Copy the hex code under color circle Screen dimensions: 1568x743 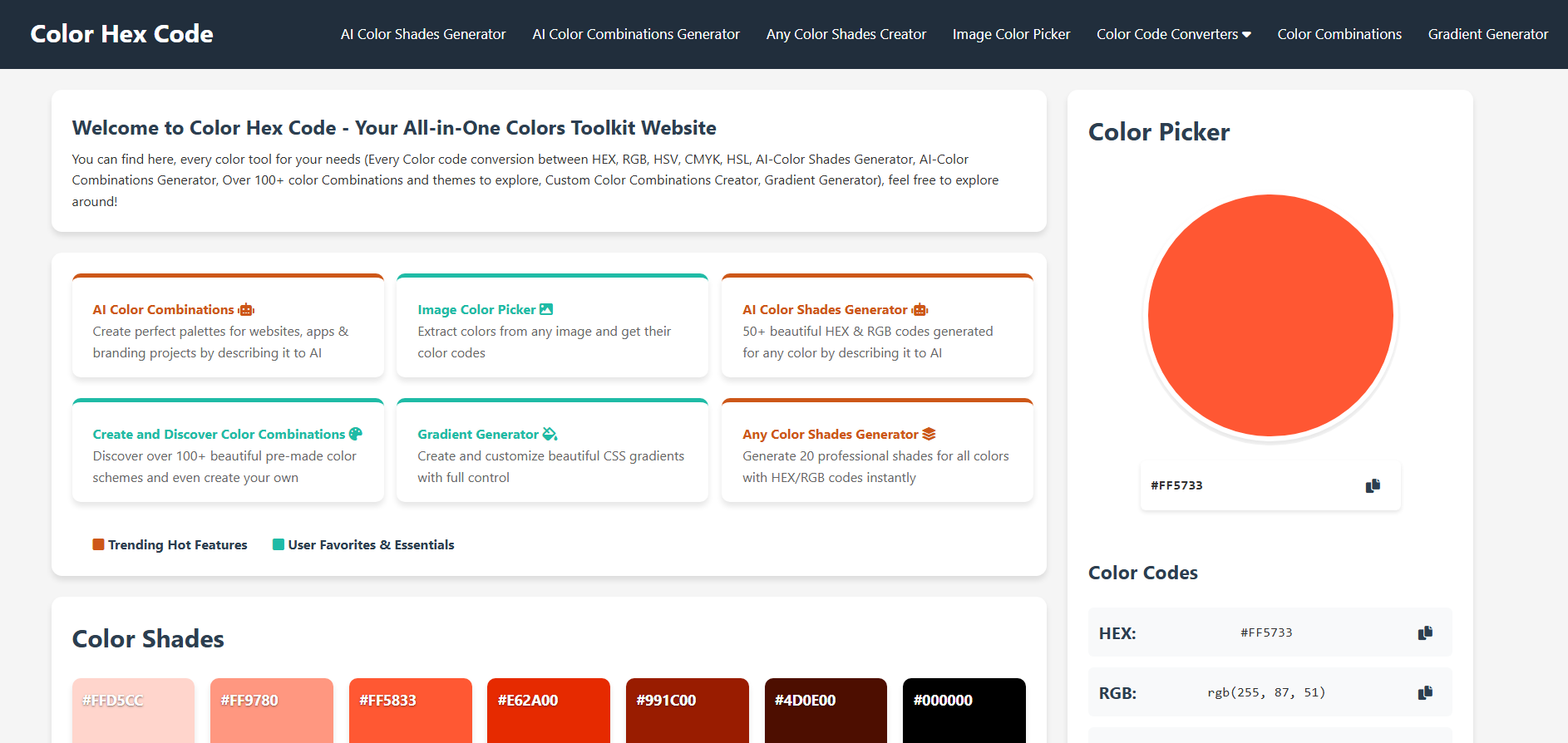1373,485
